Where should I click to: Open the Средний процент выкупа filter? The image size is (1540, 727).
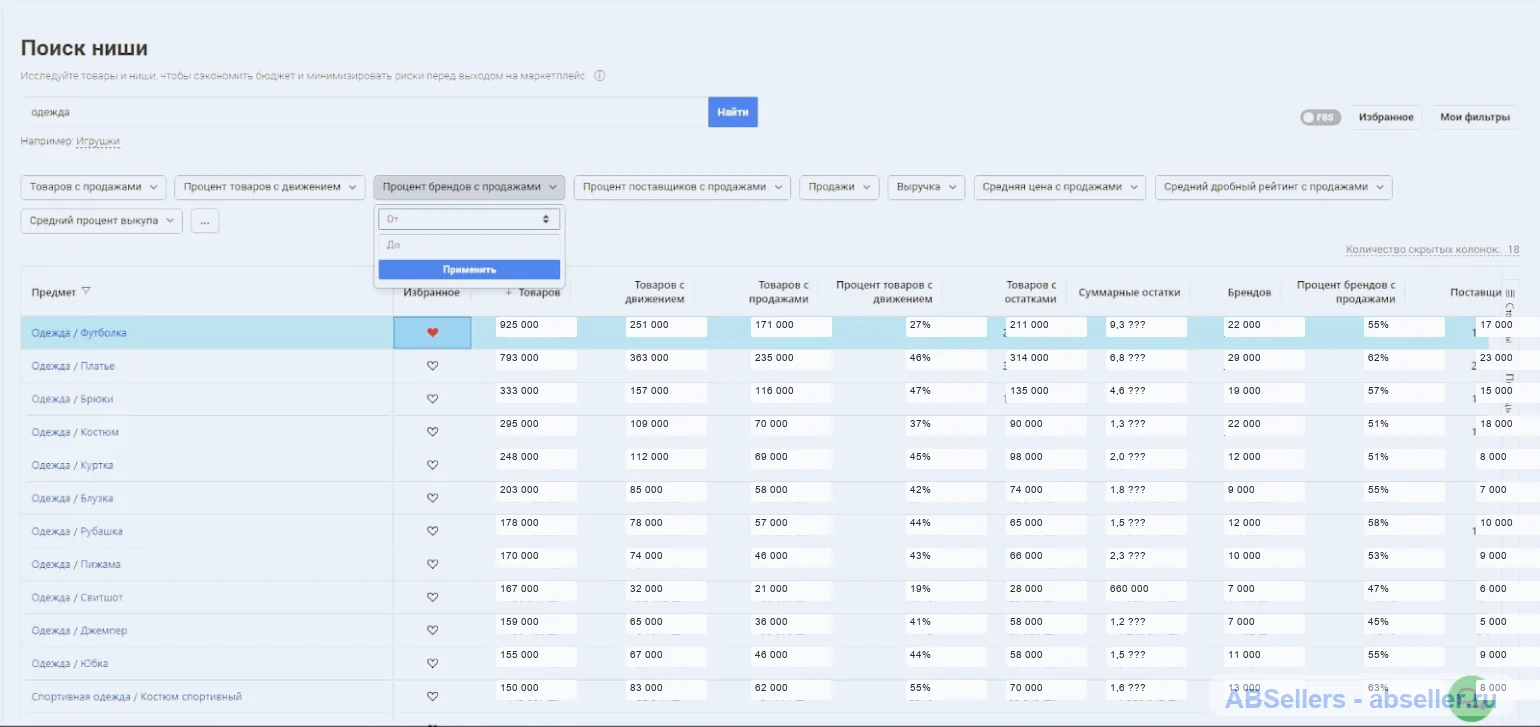pyautogui.click(x=101, y=221)
